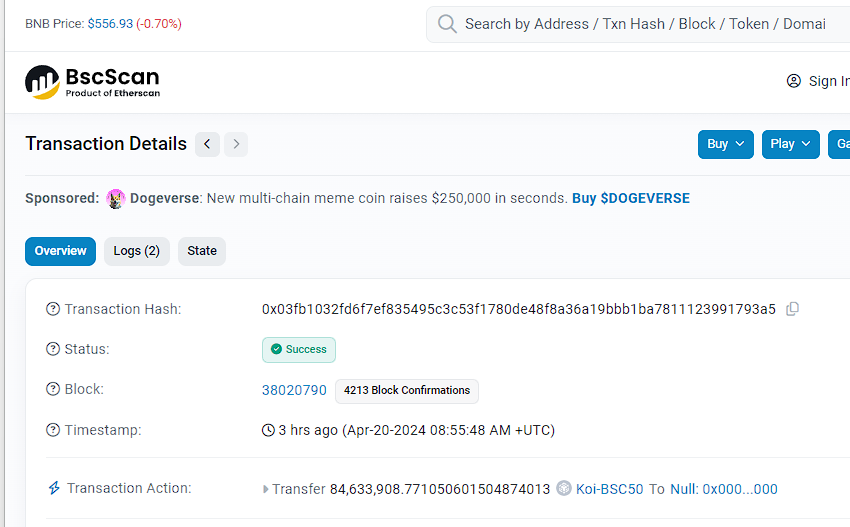850x527 pixels.
Task: Switch to the Logs (2) tab
Action: coord(137,251)
